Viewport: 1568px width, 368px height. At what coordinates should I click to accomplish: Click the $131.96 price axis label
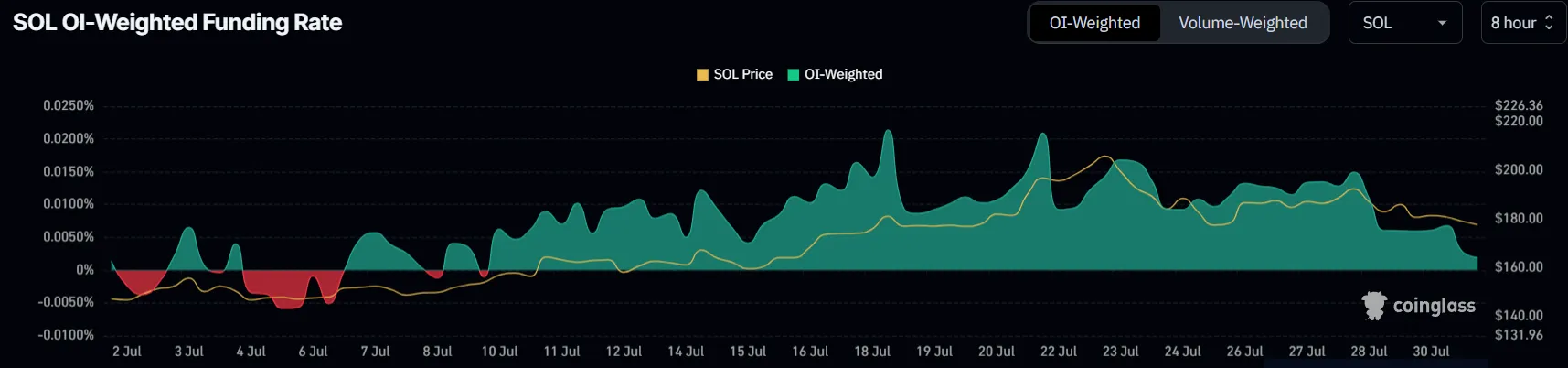tap(1519, 334)
